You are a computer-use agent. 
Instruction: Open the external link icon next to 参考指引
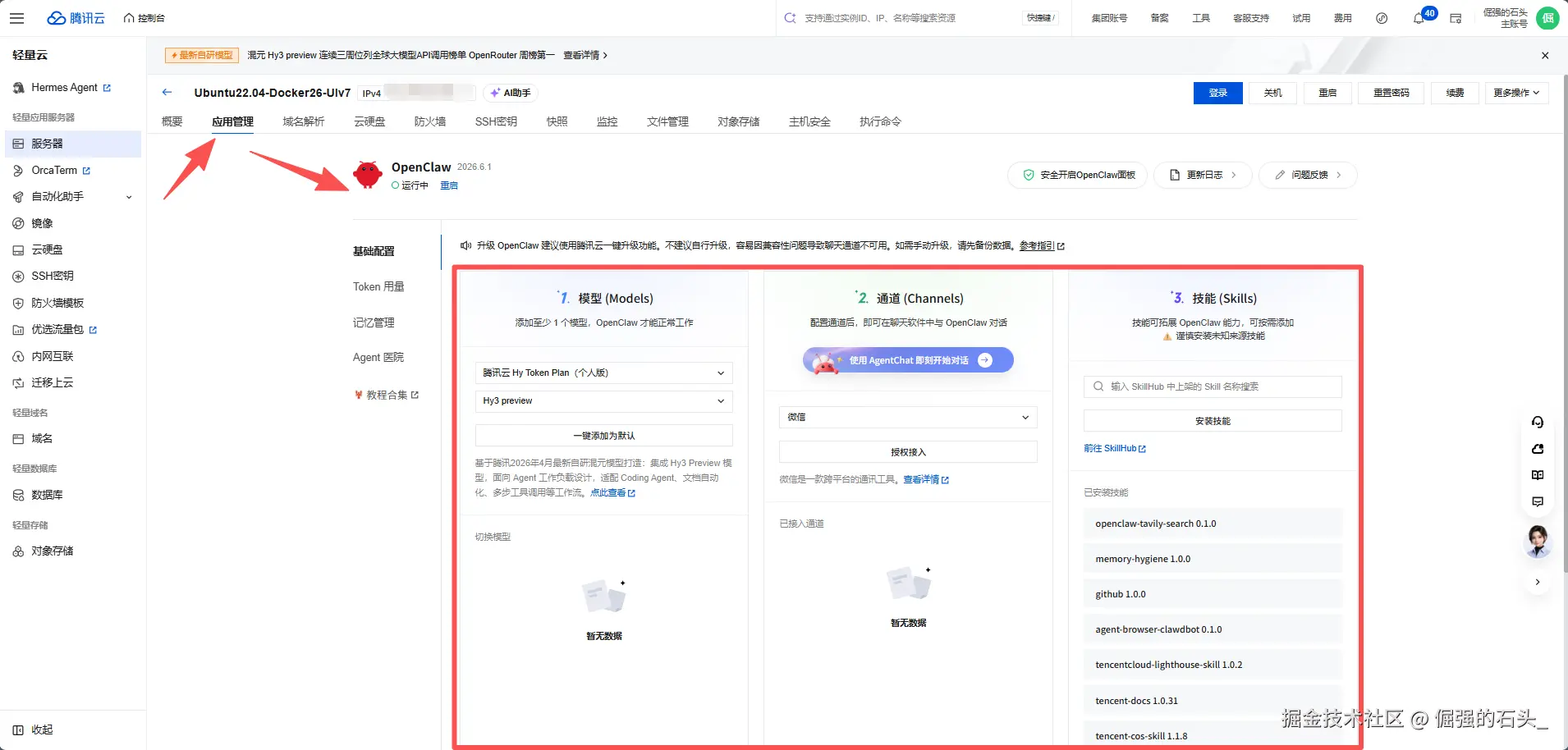(x=1061, y=246)
